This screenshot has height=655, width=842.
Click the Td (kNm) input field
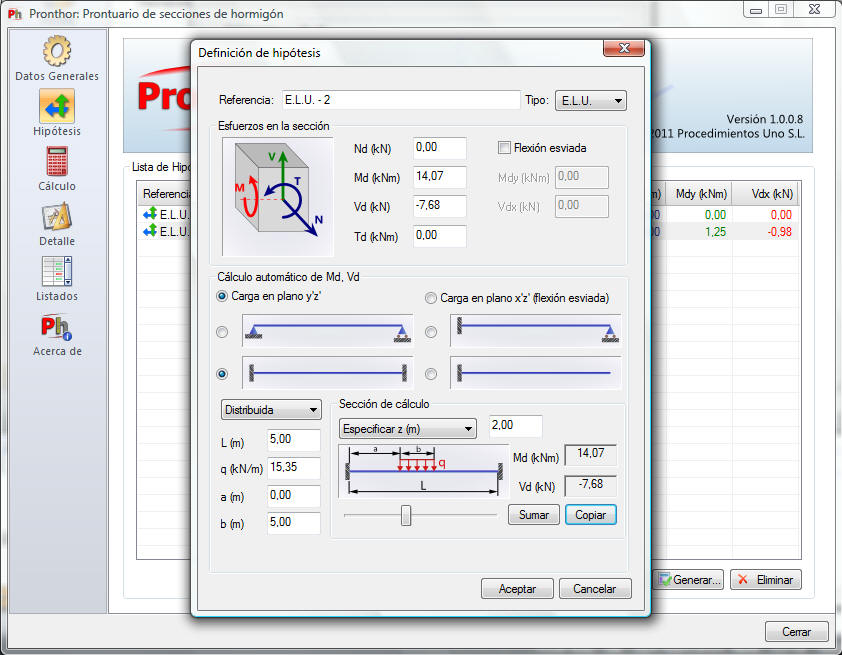(440, 236)
